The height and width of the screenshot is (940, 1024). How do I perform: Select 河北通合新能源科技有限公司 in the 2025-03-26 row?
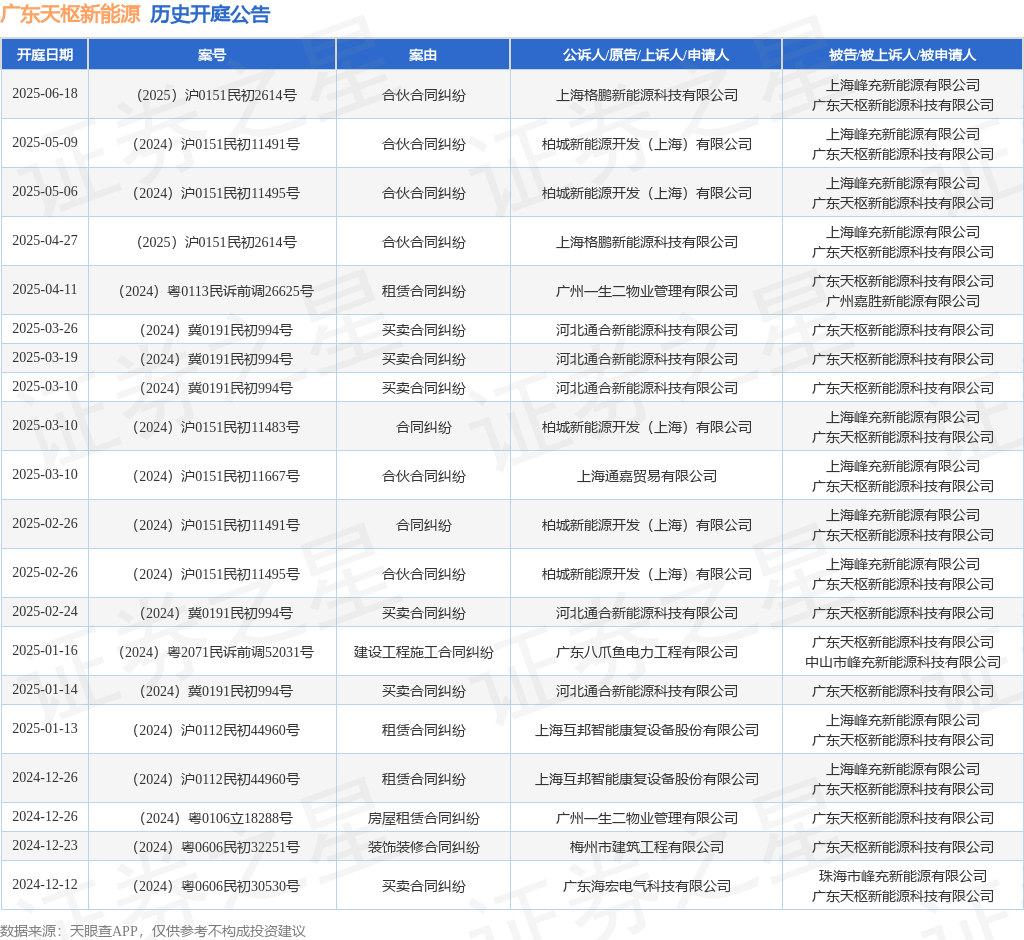click(647, 331)
